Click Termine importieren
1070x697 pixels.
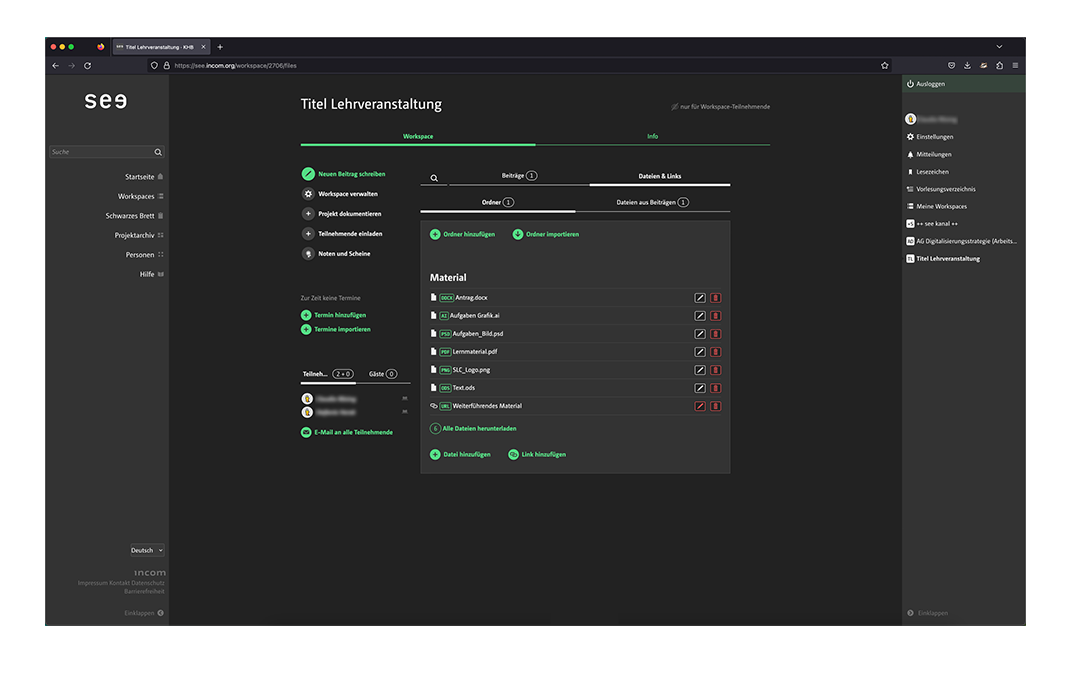pos(336,330)
